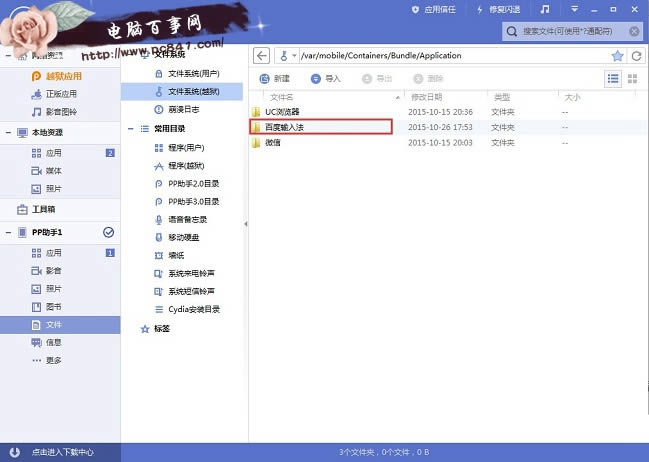Open 系统短信铃声 directory
The image size is (649, 462).
[182, 291]
